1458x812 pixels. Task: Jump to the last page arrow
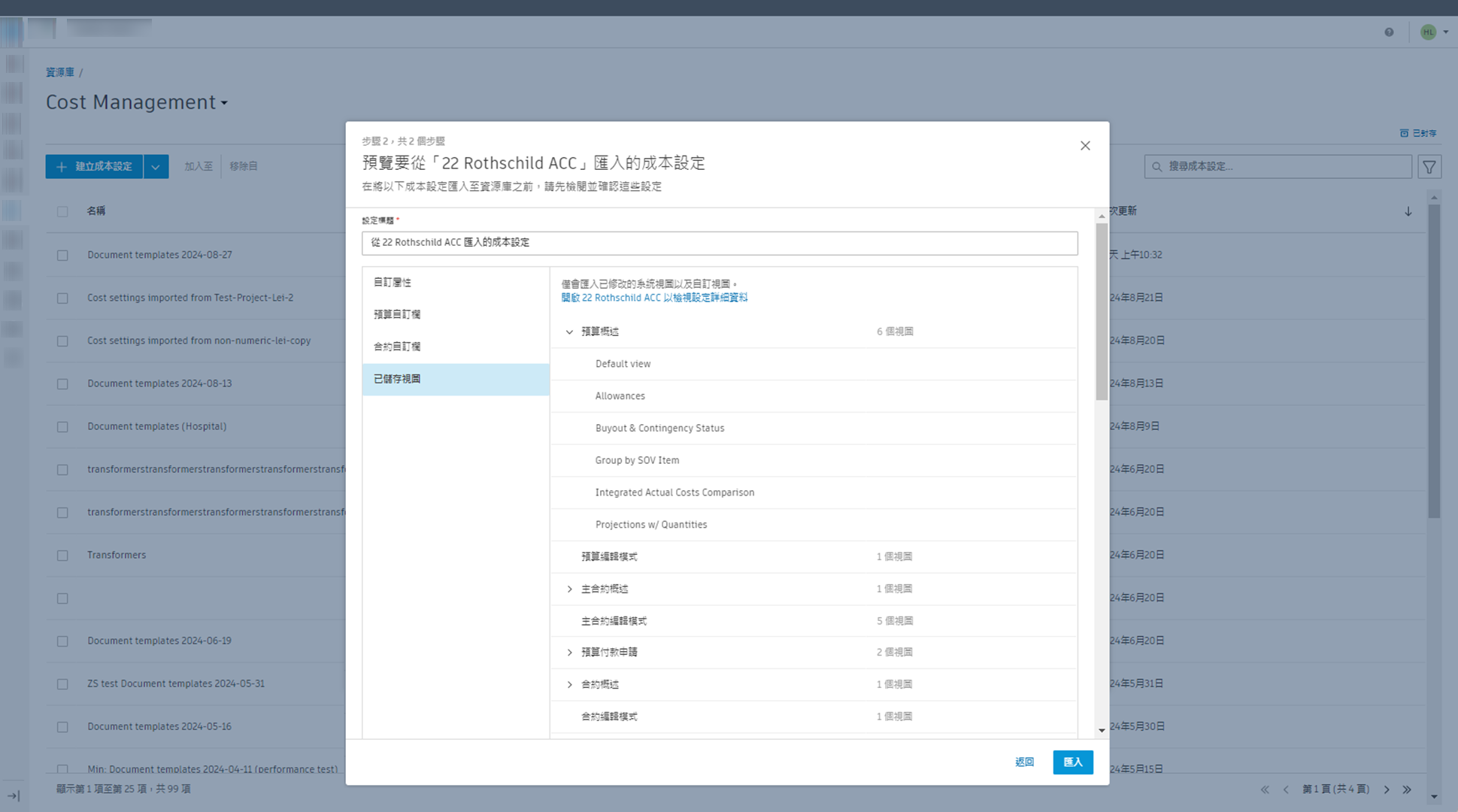click(x=1407, y=789)
